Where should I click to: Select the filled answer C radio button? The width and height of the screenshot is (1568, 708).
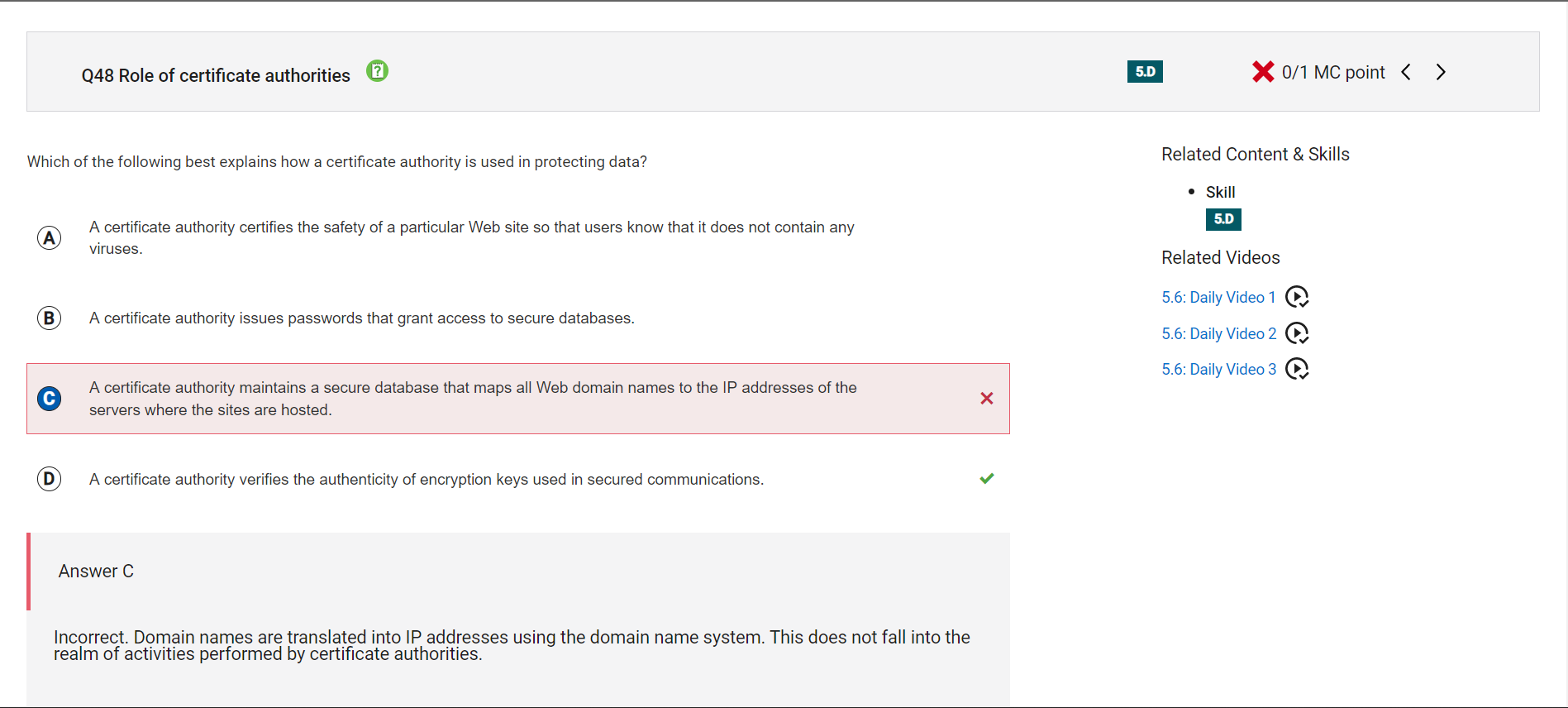(x=50, y=399)
